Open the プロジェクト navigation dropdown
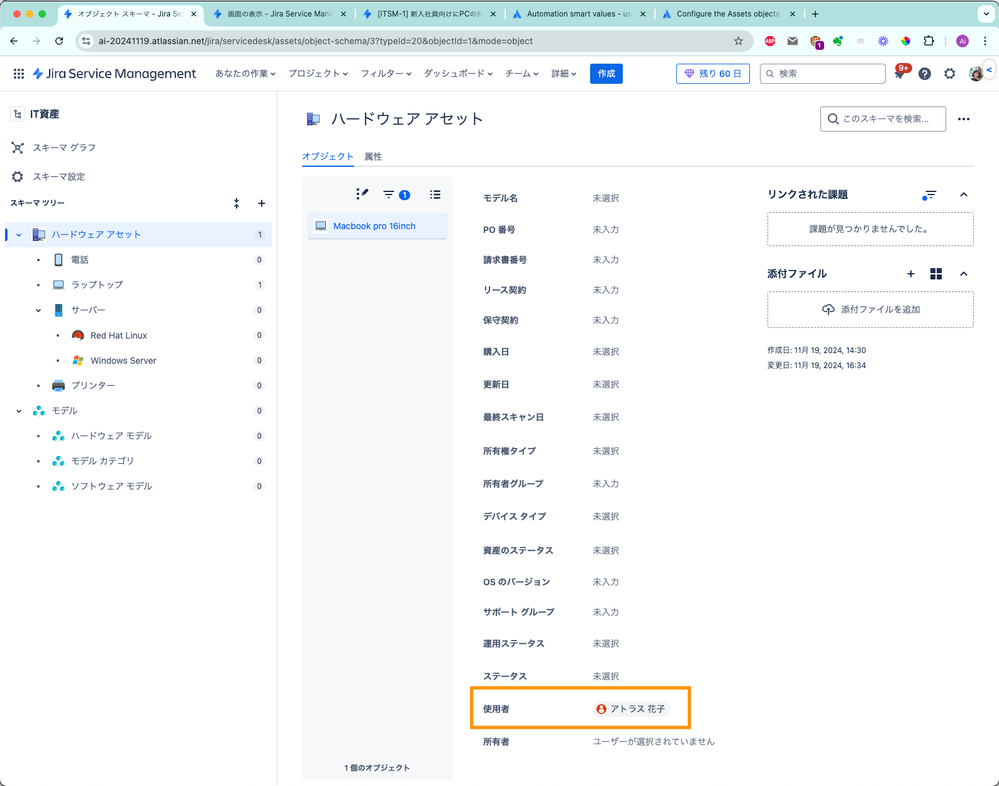 click(x=317, y=73)
